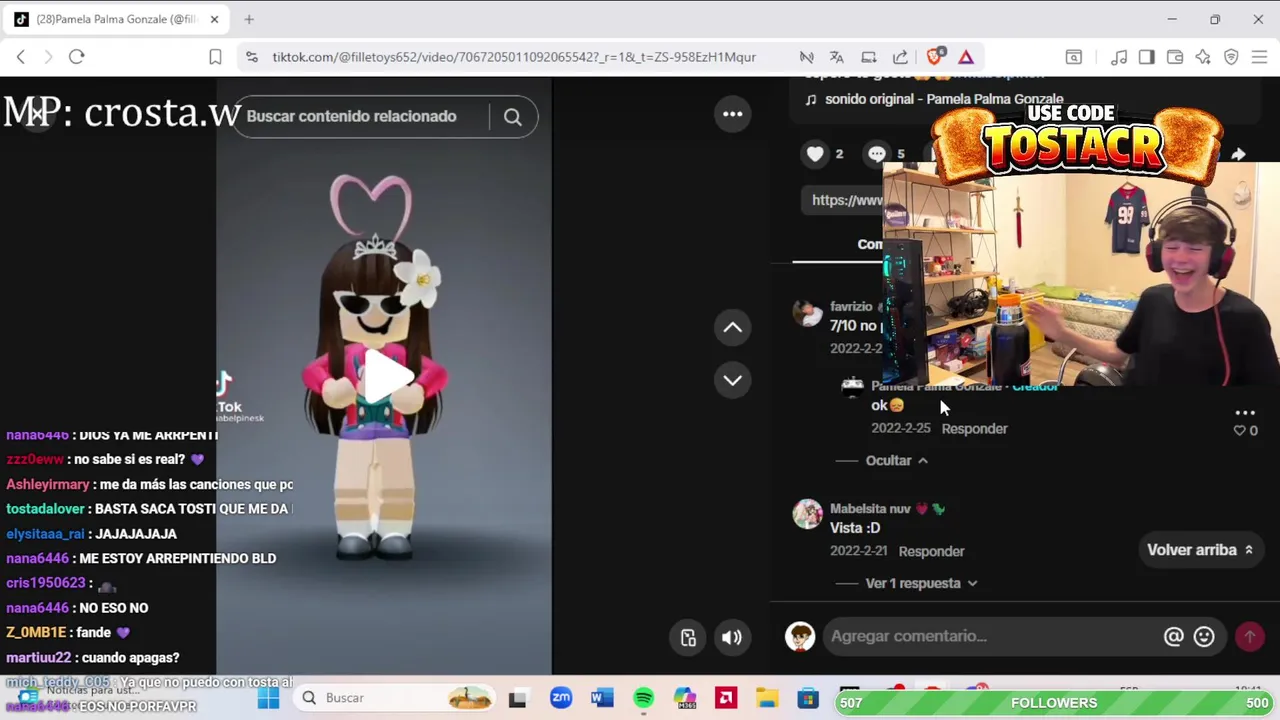Open three-dots menu on creator's reply

(1245, 412)
